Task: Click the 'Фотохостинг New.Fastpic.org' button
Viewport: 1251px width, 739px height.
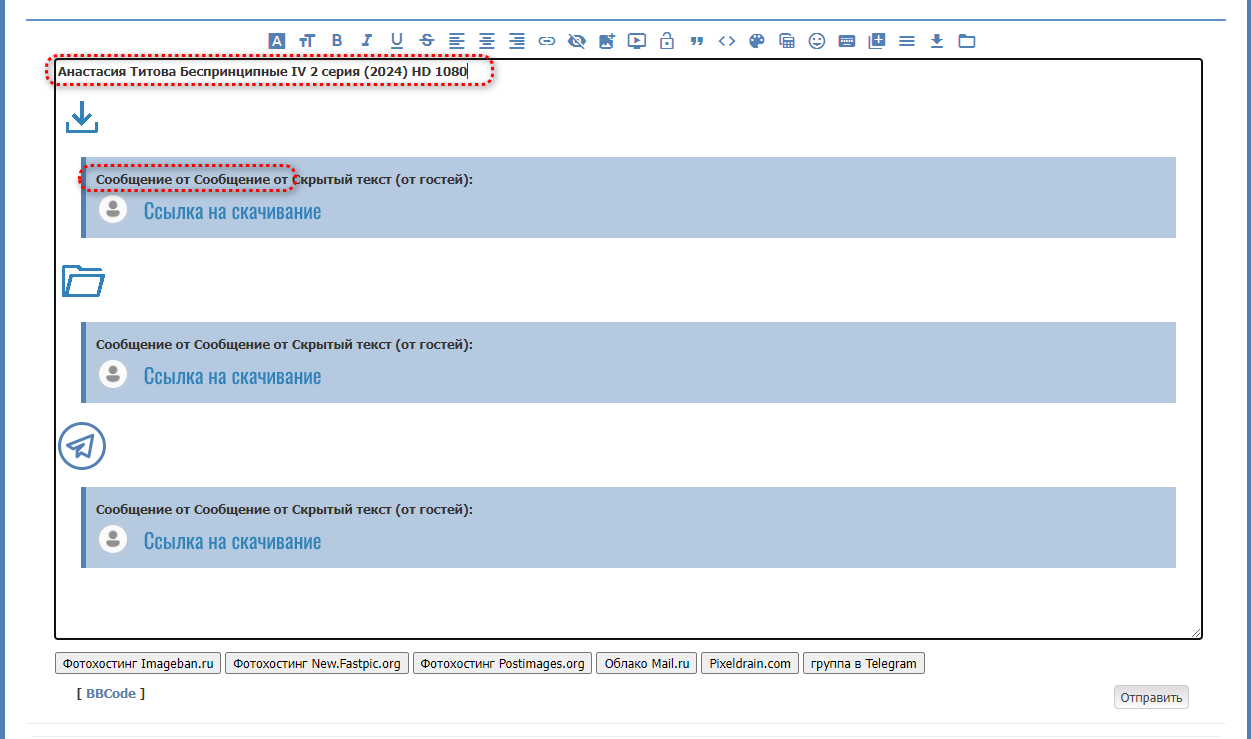Action: click(317, 663)
